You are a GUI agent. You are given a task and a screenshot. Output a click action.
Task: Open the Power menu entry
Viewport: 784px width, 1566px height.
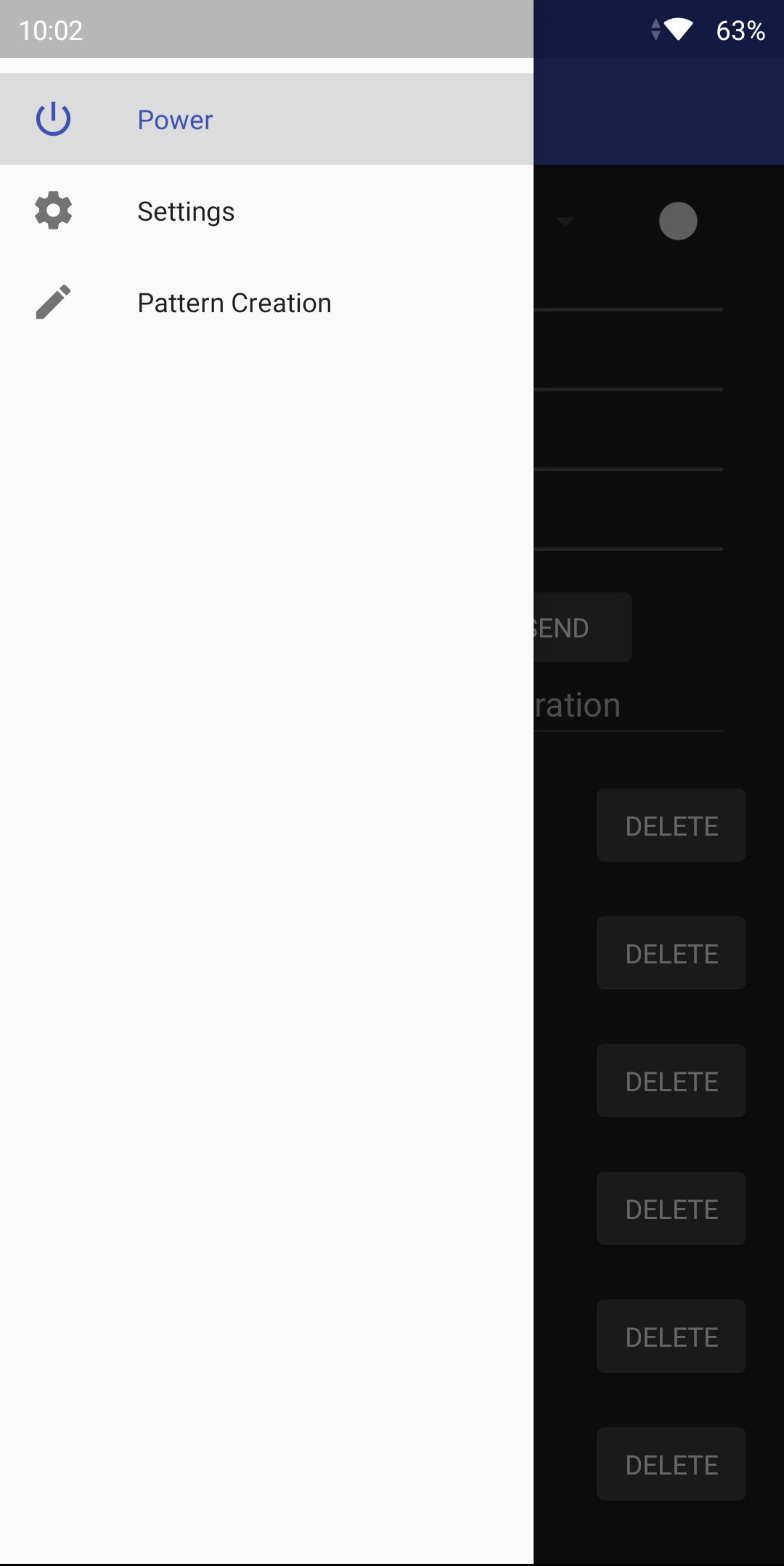(x=266, y=119)
